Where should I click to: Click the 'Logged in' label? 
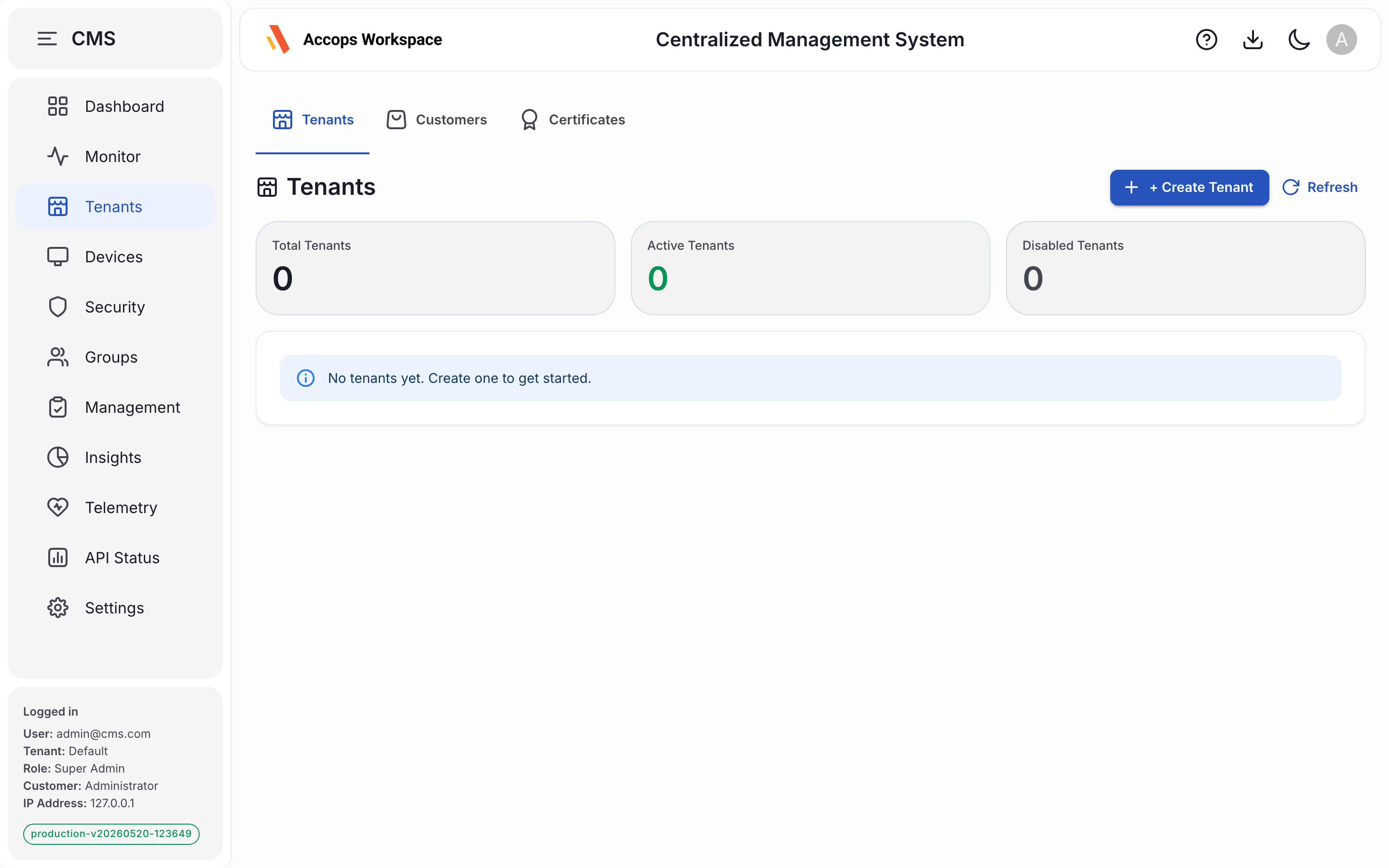(51, 711)
